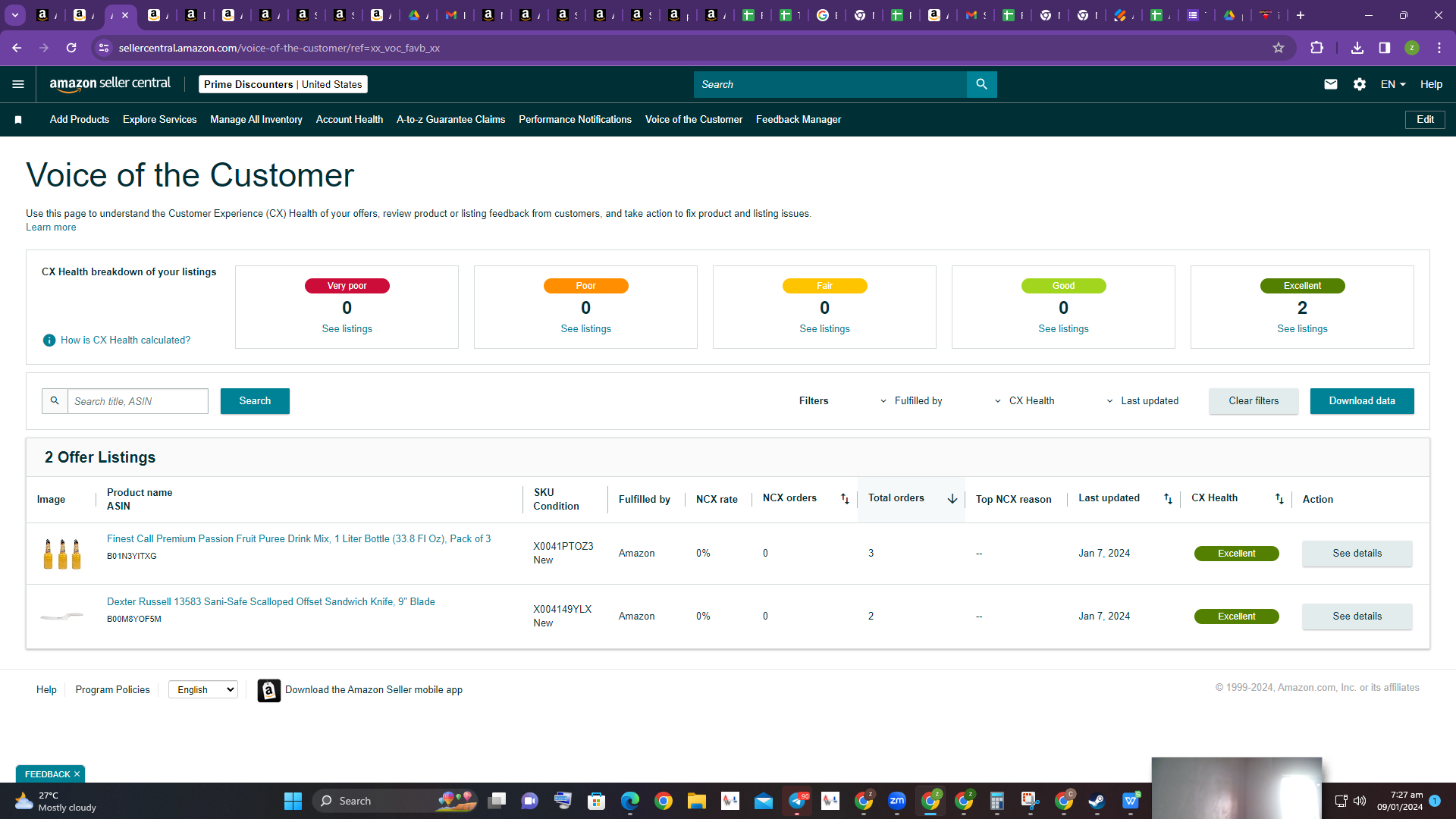Open Program Policies in the footer
This screenshot has height=819, width=1456.
113,690
